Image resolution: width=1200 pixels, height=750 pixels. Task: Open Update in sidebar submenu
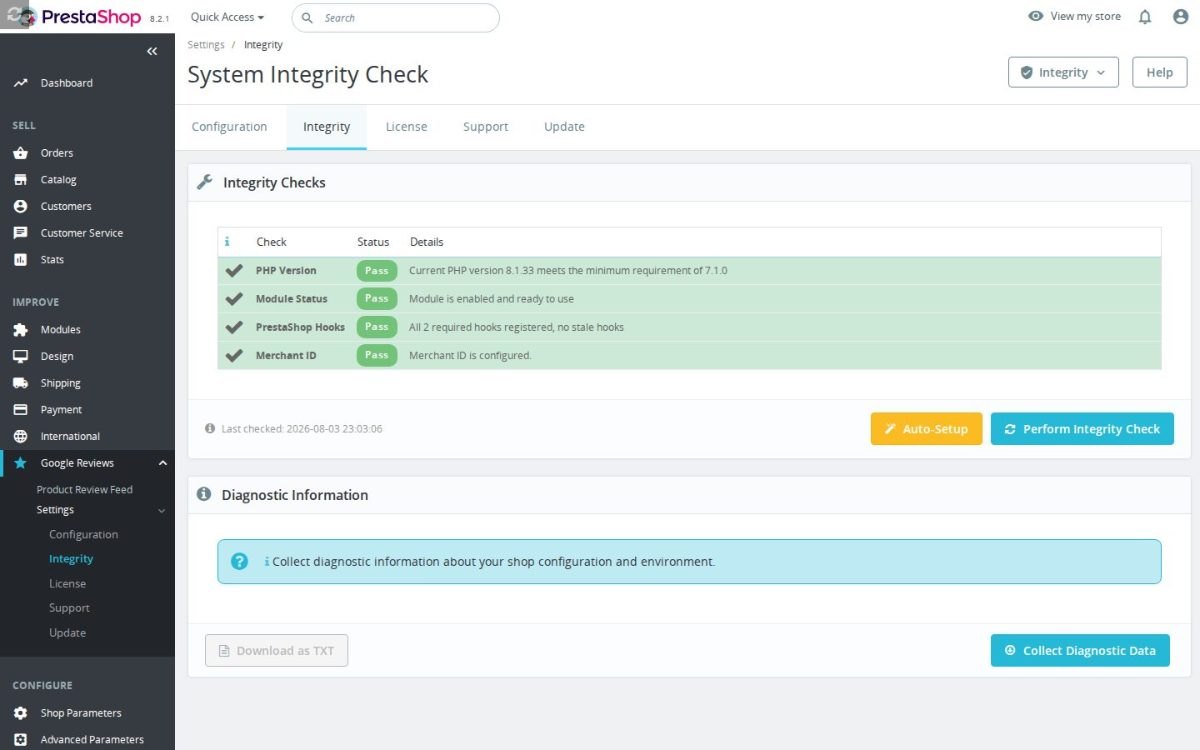click(x=68, y=633)
